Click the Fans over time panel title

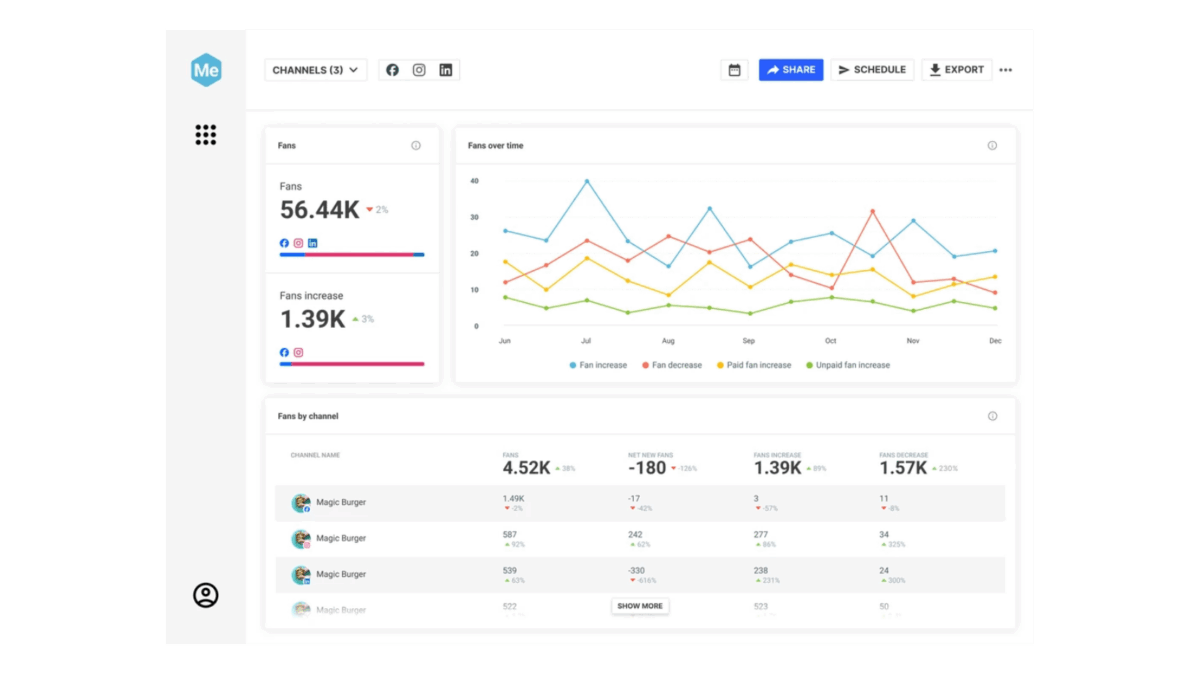click(496, 146)
